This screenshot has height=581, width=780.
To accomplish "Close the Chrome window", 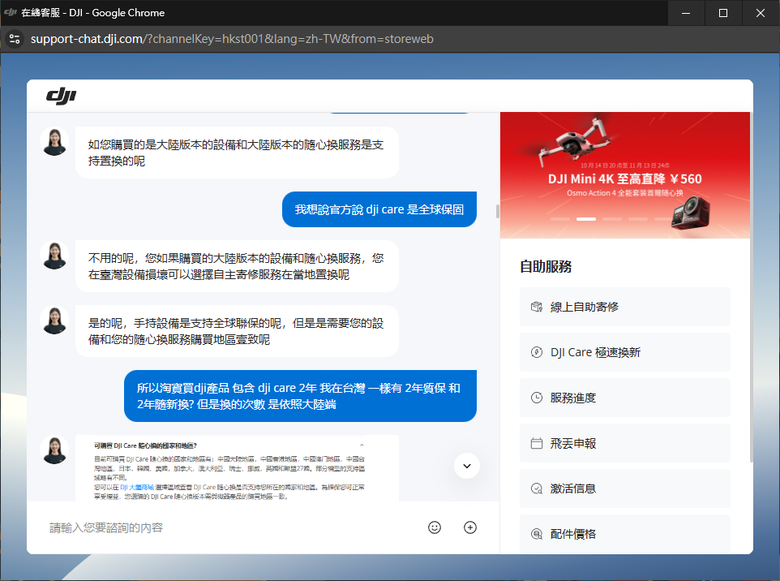I will [x=761, y=13].
